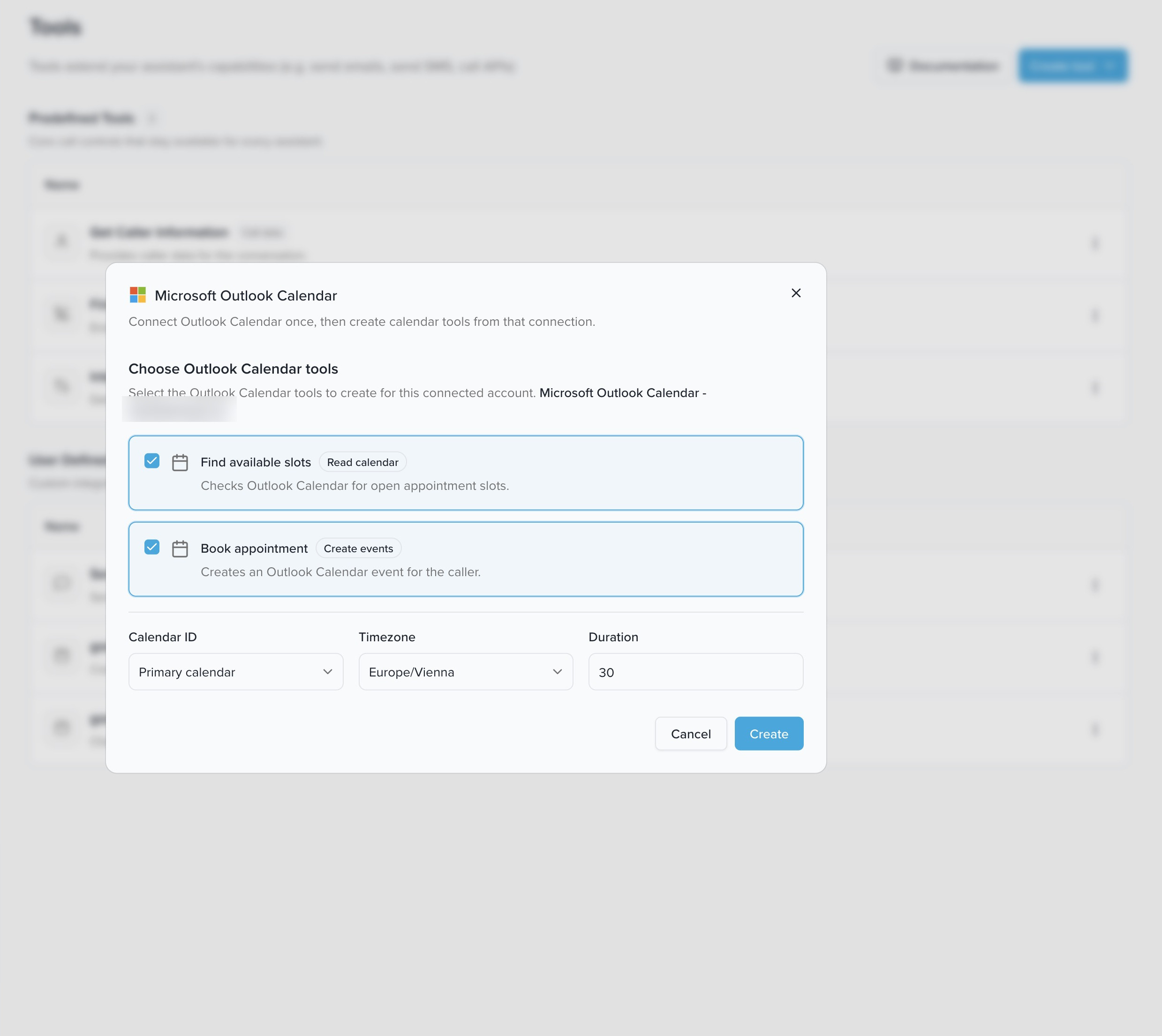Click the Microsoft logo in the dialog header
The height and width of the screenshot is (1036, 1162).
tap(138, 295)
